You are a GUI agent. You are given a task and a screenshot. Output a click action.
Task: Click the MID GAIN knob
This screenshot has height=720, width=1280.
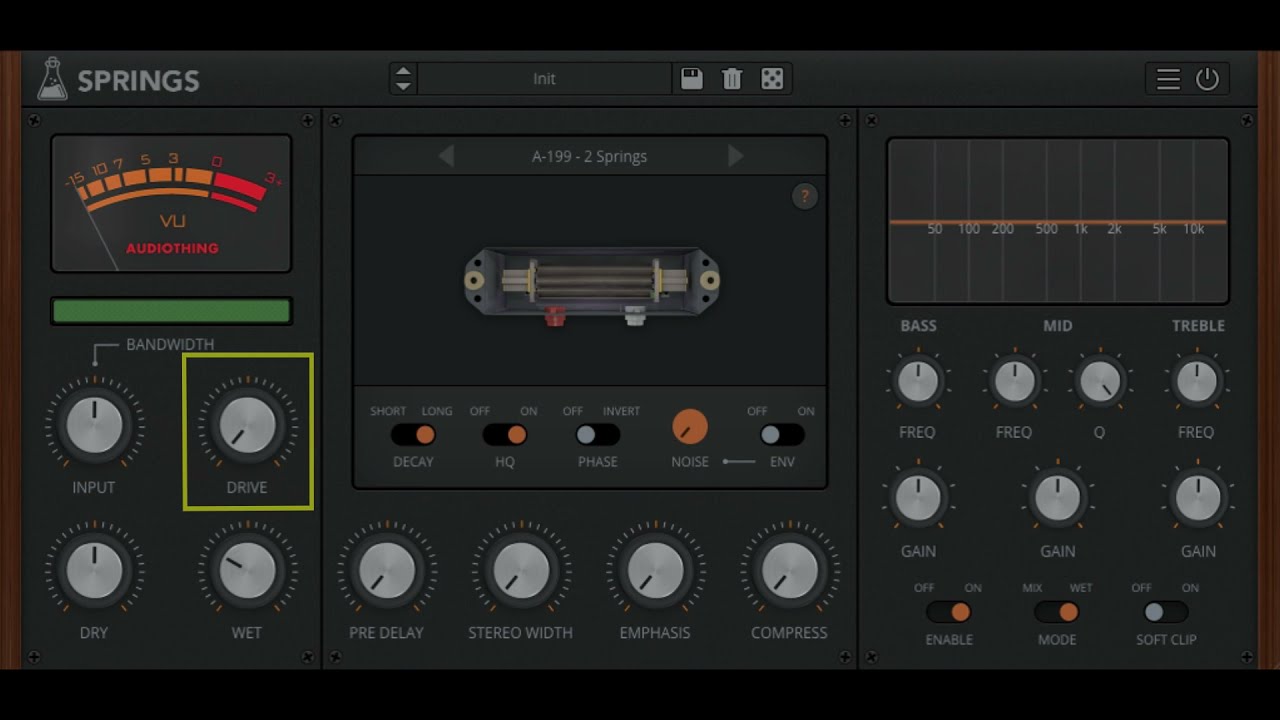1057,498
